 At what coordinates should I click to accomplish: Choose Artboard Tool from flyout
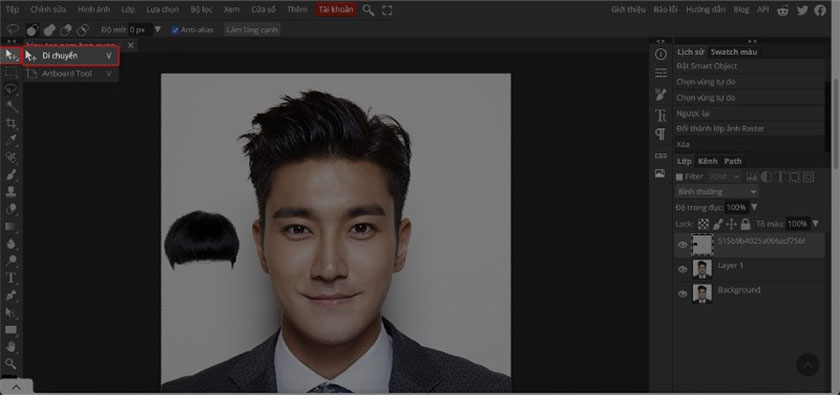coord(71,73)
